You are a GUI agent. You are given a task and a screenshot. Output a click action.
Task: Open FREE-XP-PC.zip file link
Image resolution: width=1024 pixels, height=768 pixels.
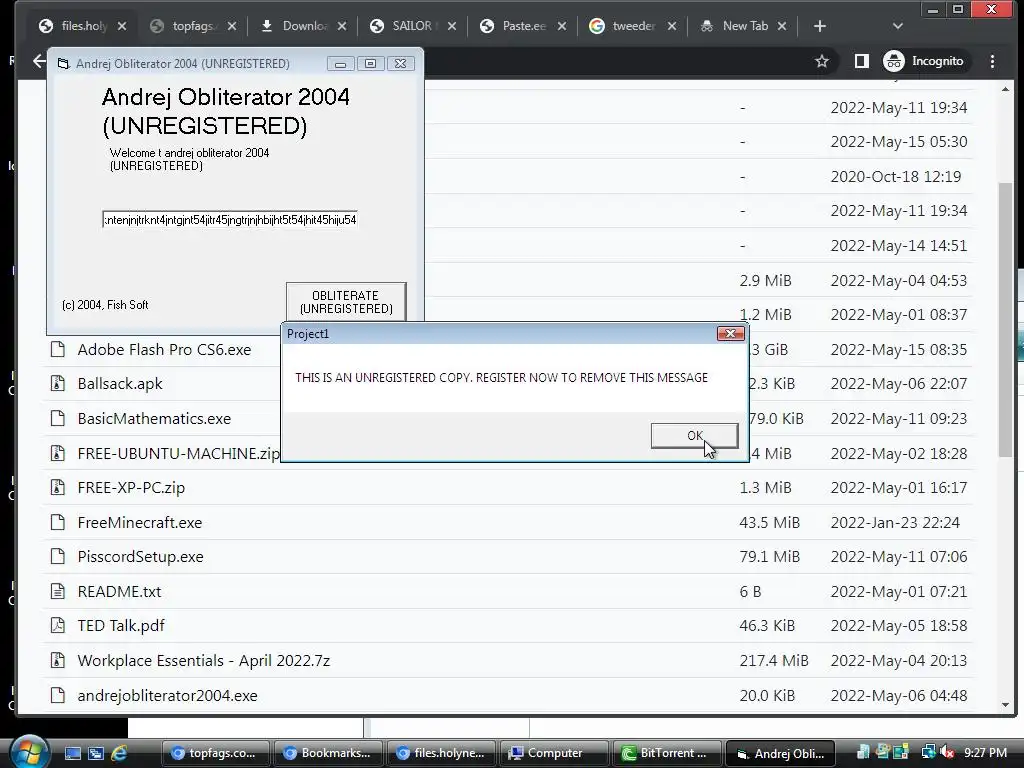[131, 488]
